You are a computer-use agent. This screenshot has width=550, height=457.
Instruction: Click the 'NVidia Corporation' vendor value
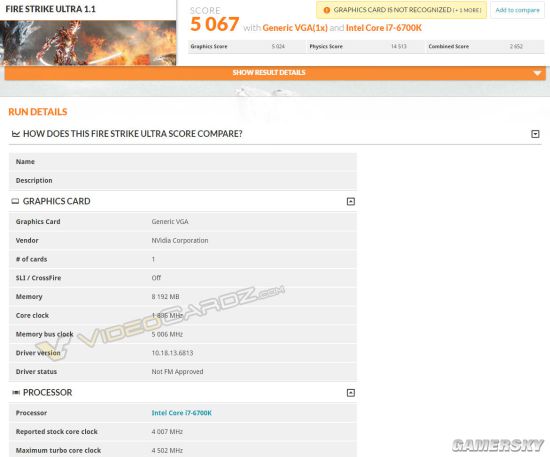coord(180,241)
